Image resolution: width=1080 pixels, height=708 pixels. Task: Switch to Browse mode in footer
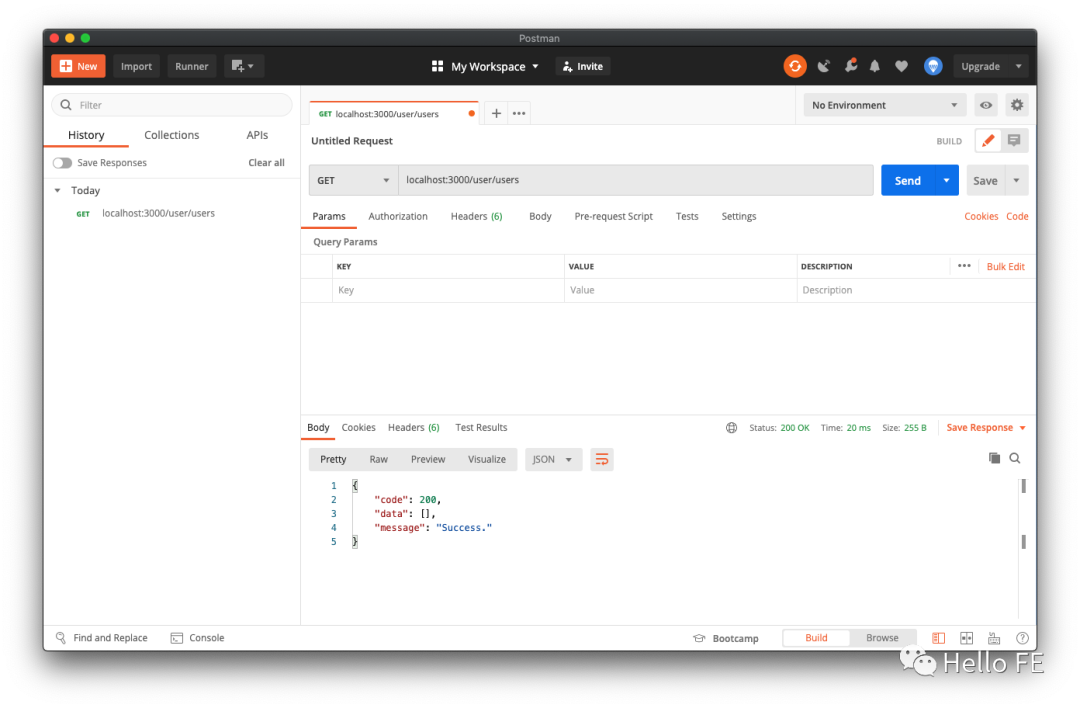point(882,638)
